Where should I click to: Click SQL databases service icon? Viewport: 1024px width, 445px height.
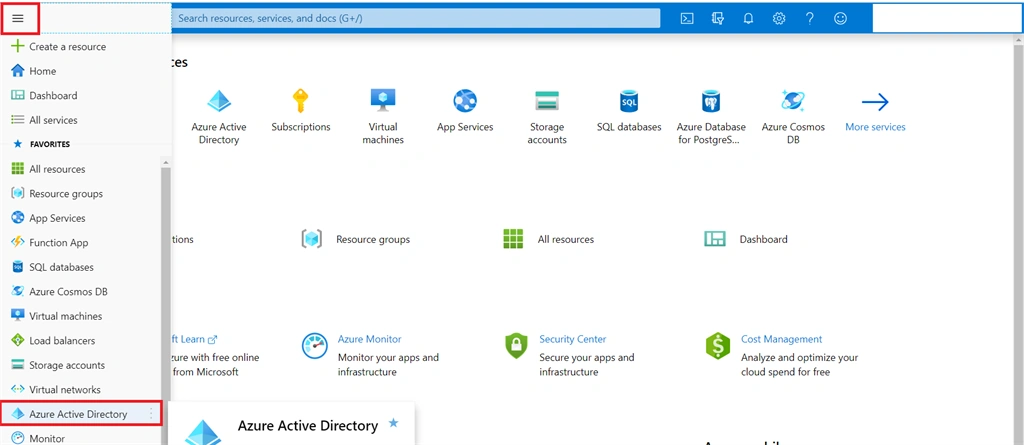point(629,101)
